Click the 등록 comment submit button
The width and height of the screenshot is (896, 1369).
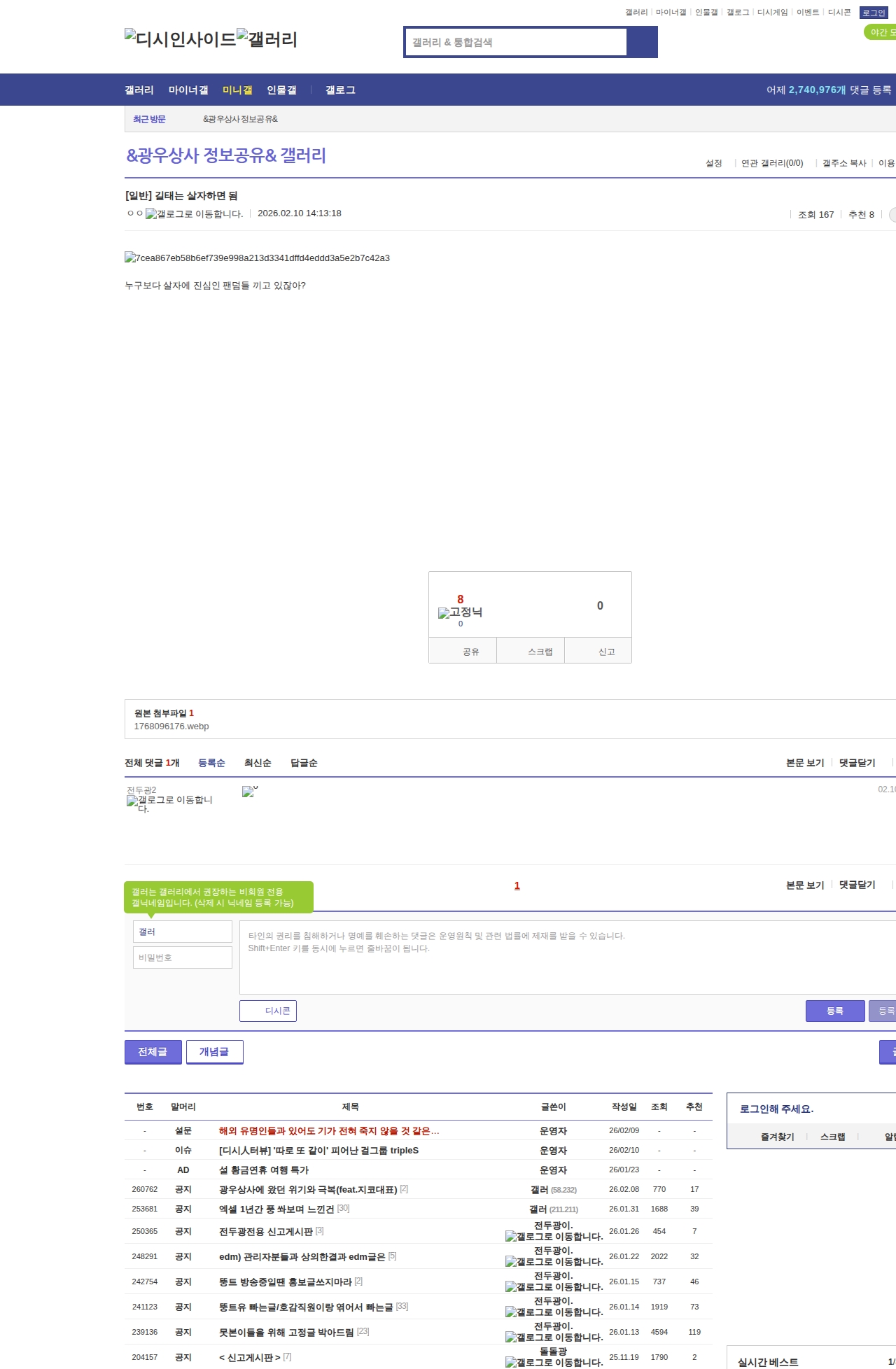click(834, 1011)
